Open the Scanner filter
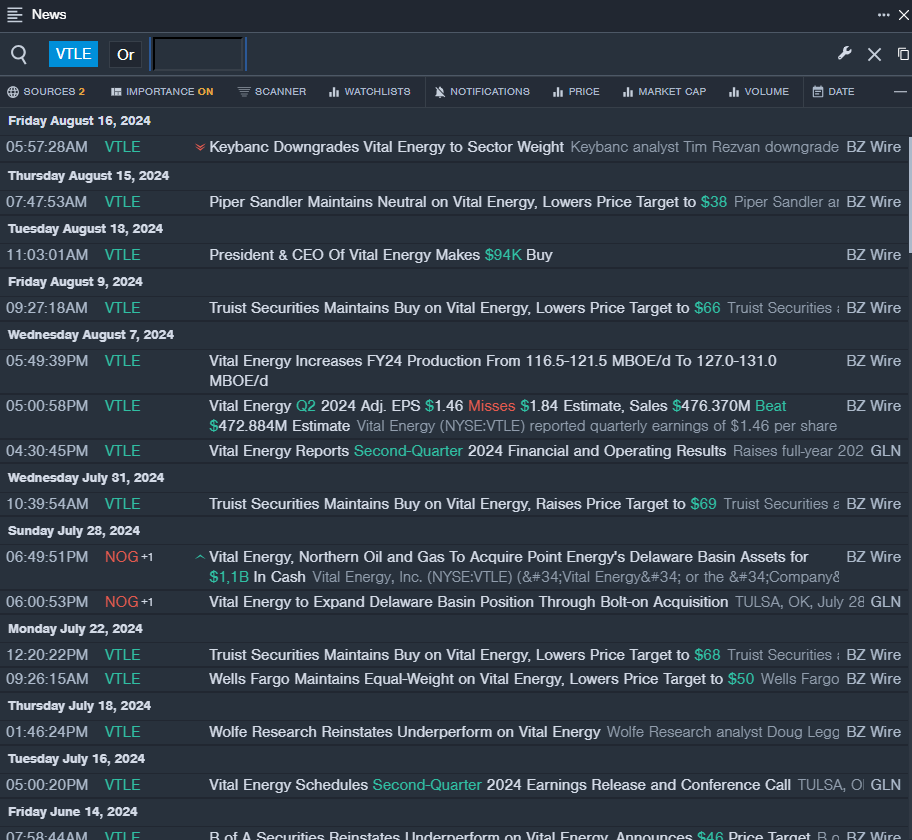 click(272, 92)
